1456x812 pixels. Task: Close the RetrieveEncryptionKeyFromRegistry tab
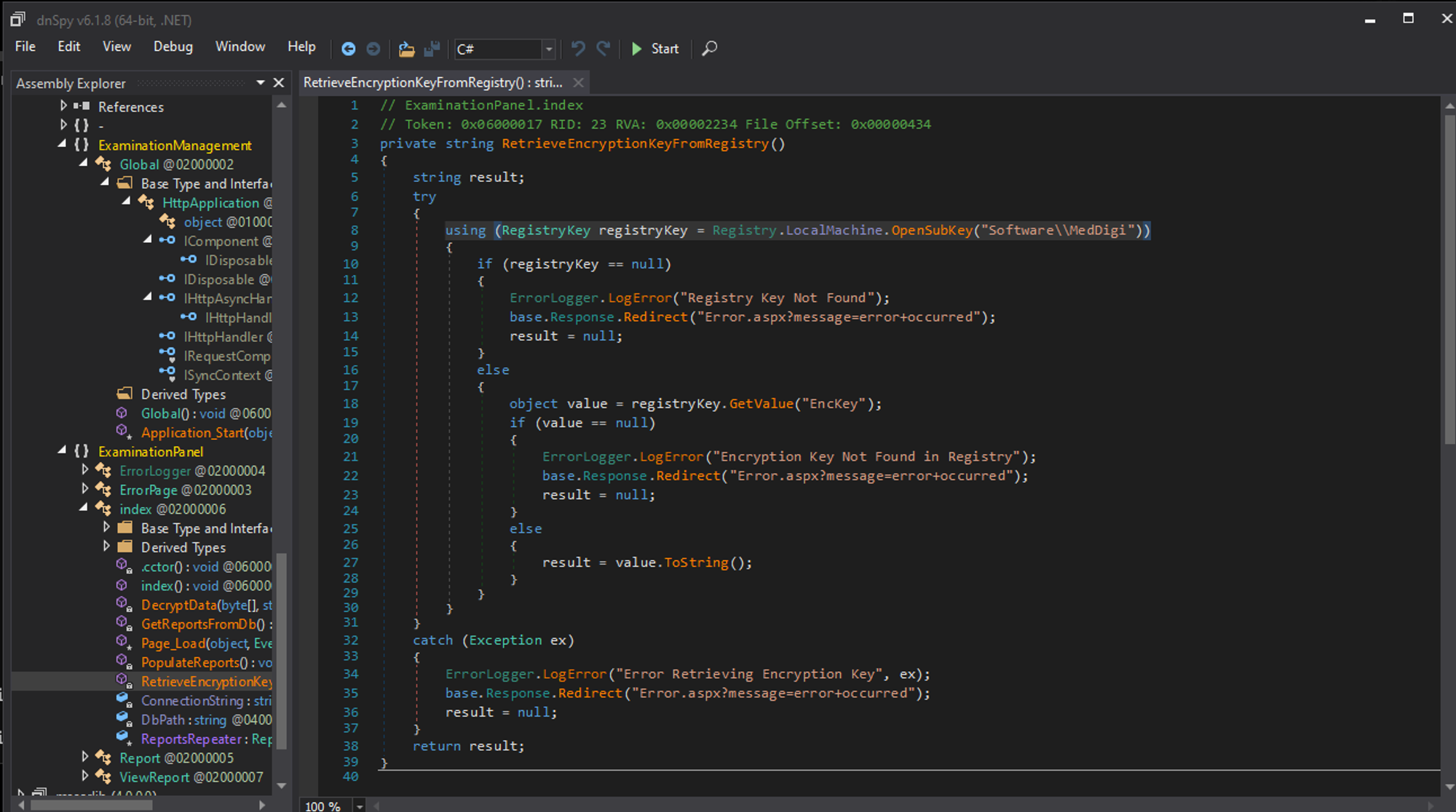click(x=578, y=83)
